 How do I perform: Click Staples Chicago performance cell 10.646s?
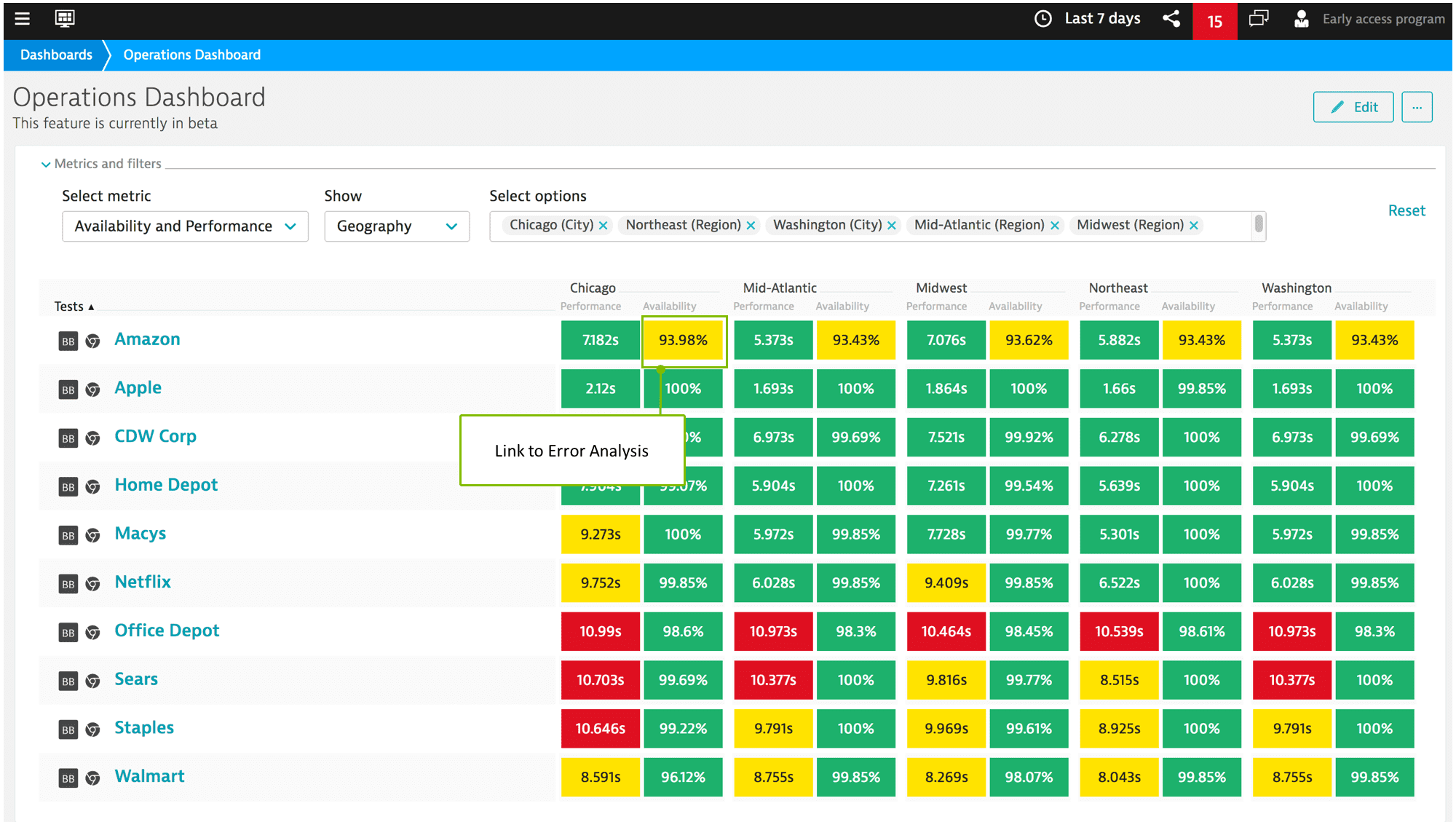[601, 729]
